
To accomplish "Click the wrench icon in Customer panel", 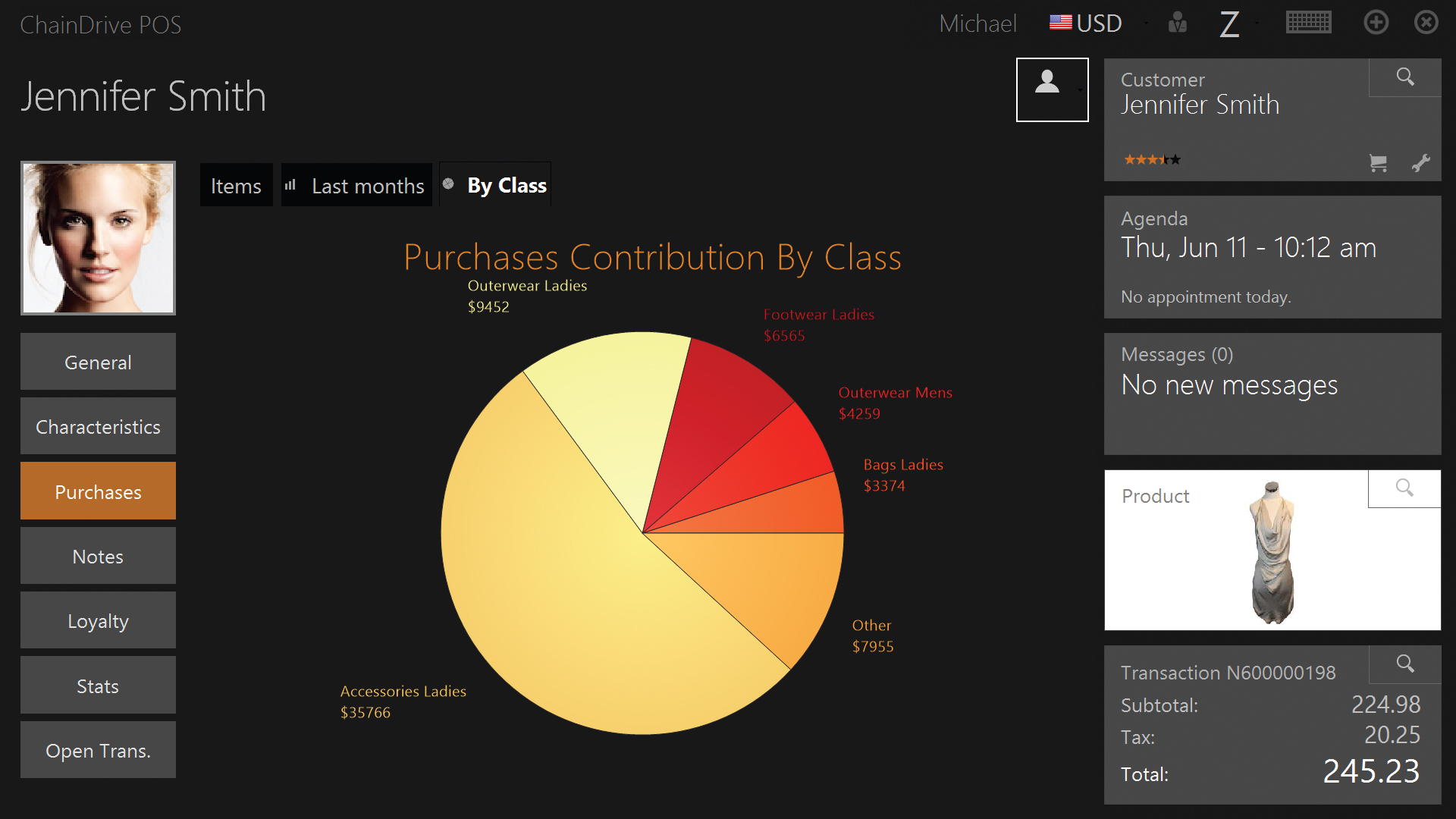I will (x=1420, y=162).
